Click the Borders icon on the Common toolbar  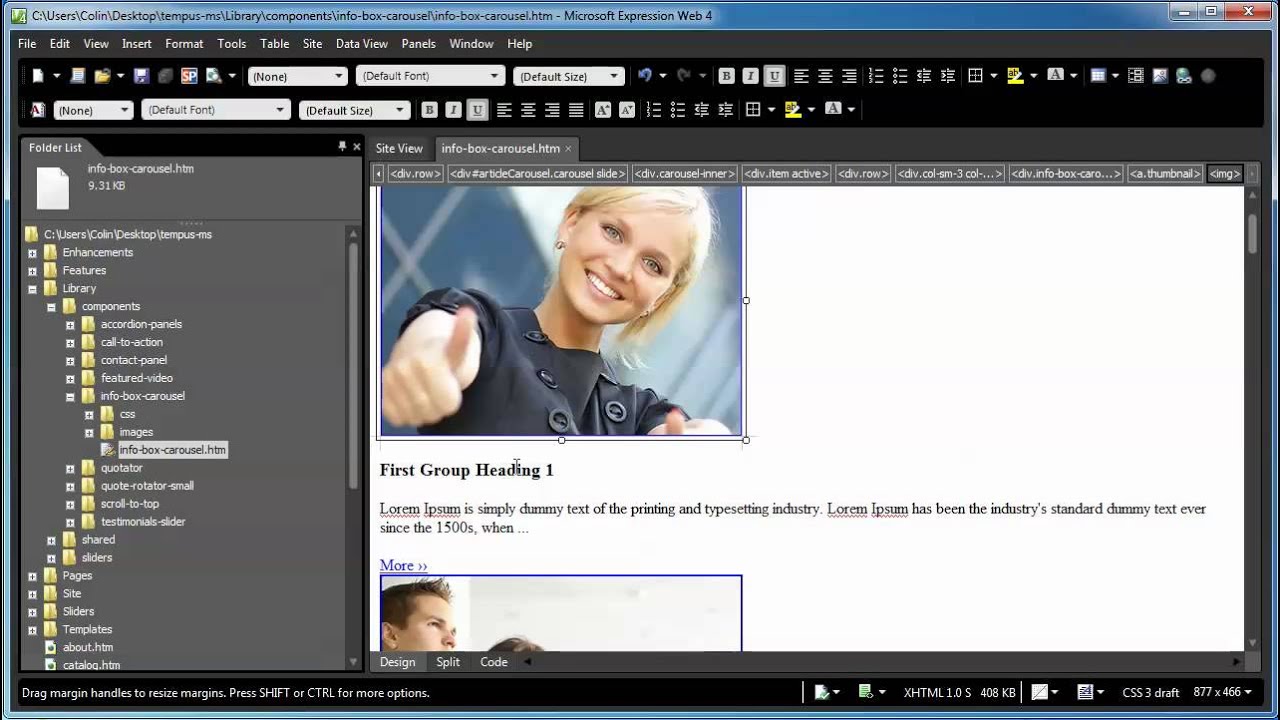point(976,76)
